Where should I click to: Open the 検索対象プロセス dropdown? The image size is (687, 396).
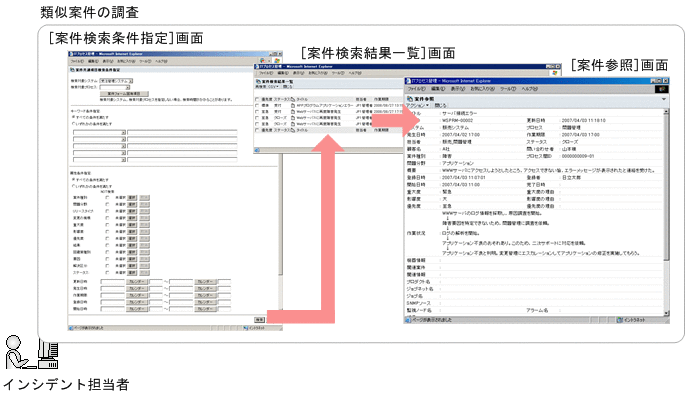[116, 87]
